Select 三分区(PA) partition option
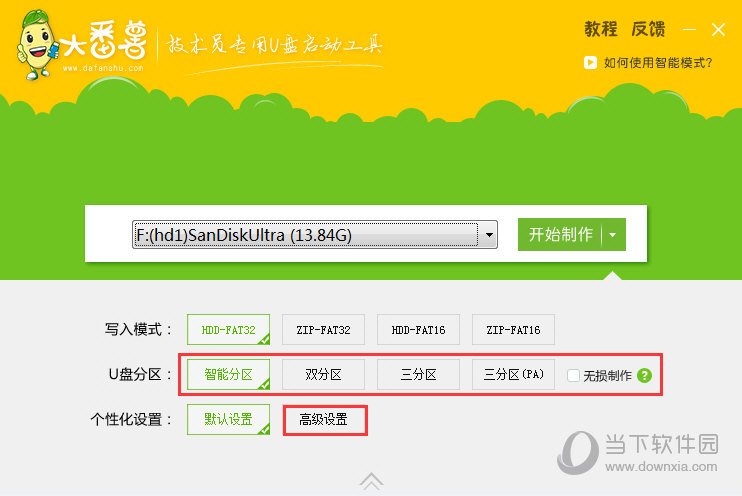 point(513,374)
